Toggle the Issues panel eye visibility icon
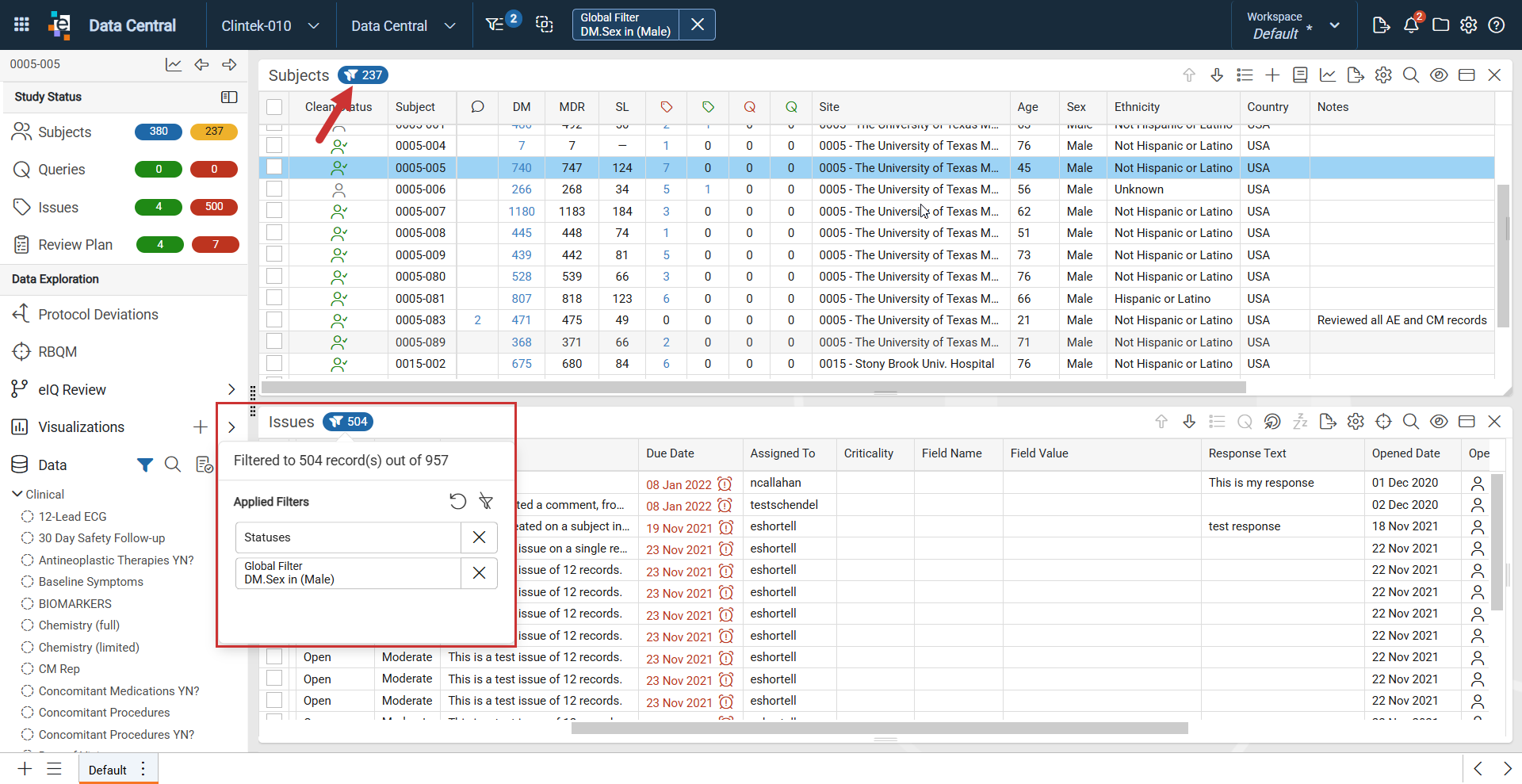This screenshot has width=1522, height=784. coord(1439,422)
